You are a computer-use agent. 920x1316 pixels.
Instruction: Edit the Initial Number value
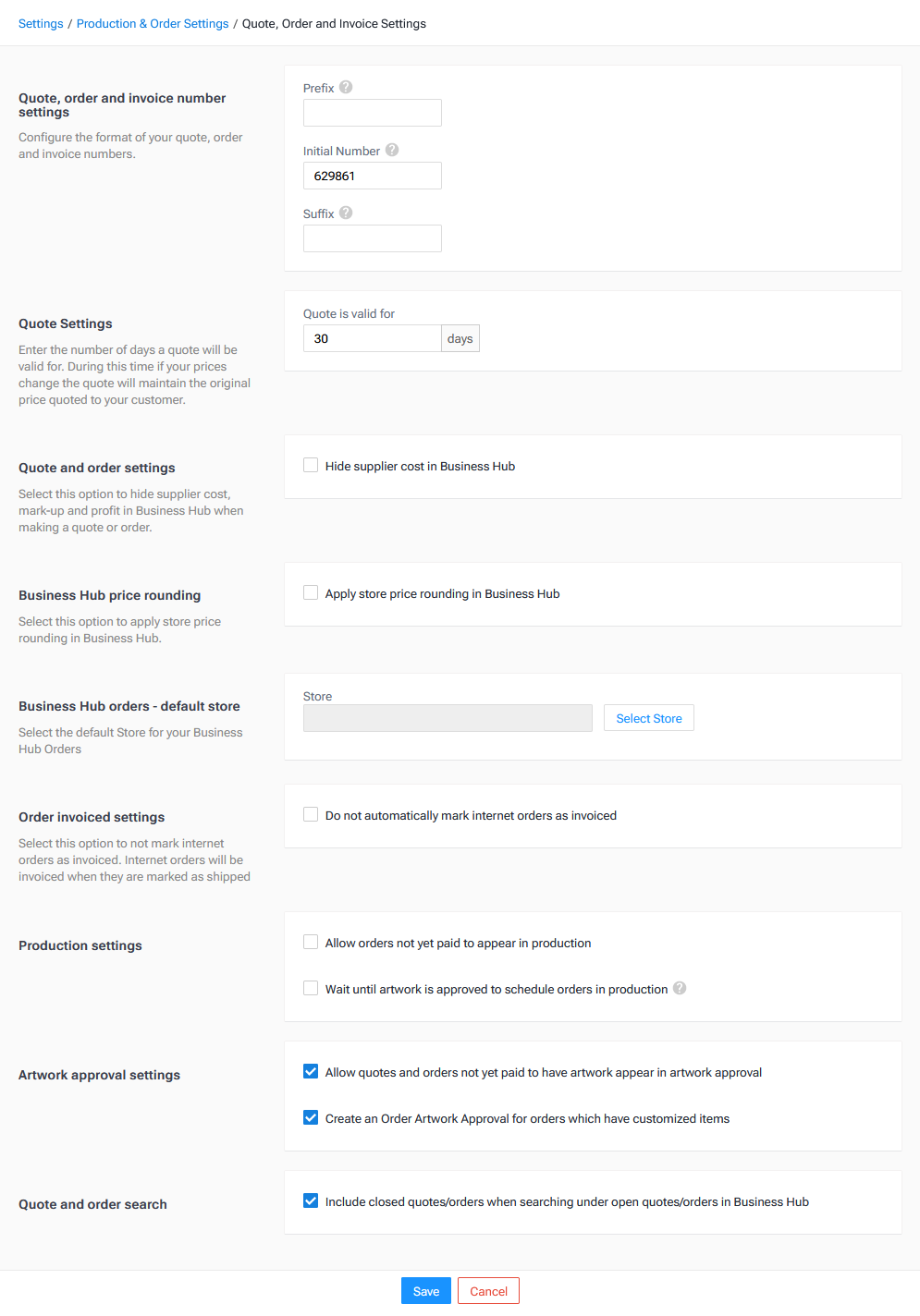372,175
